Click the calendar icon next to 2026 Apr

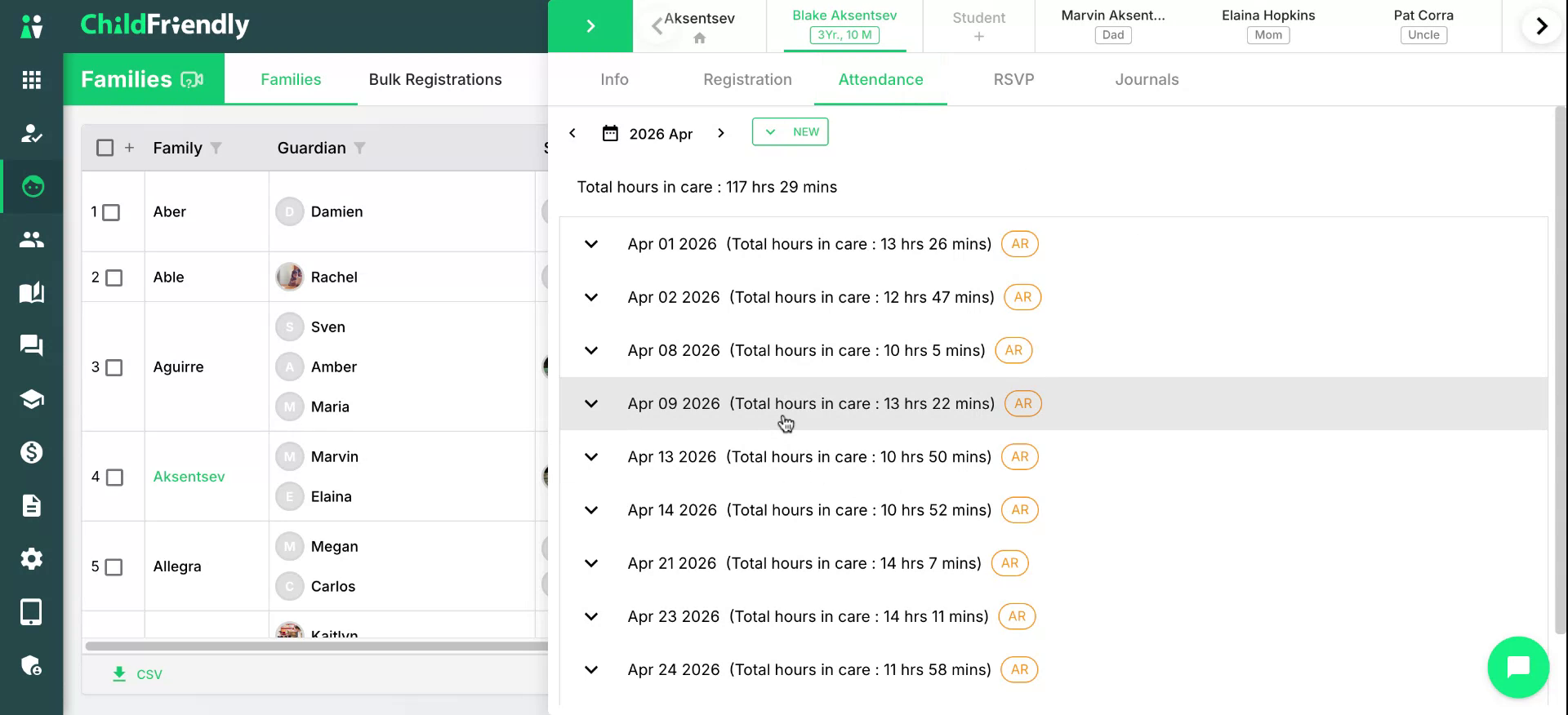610,133
